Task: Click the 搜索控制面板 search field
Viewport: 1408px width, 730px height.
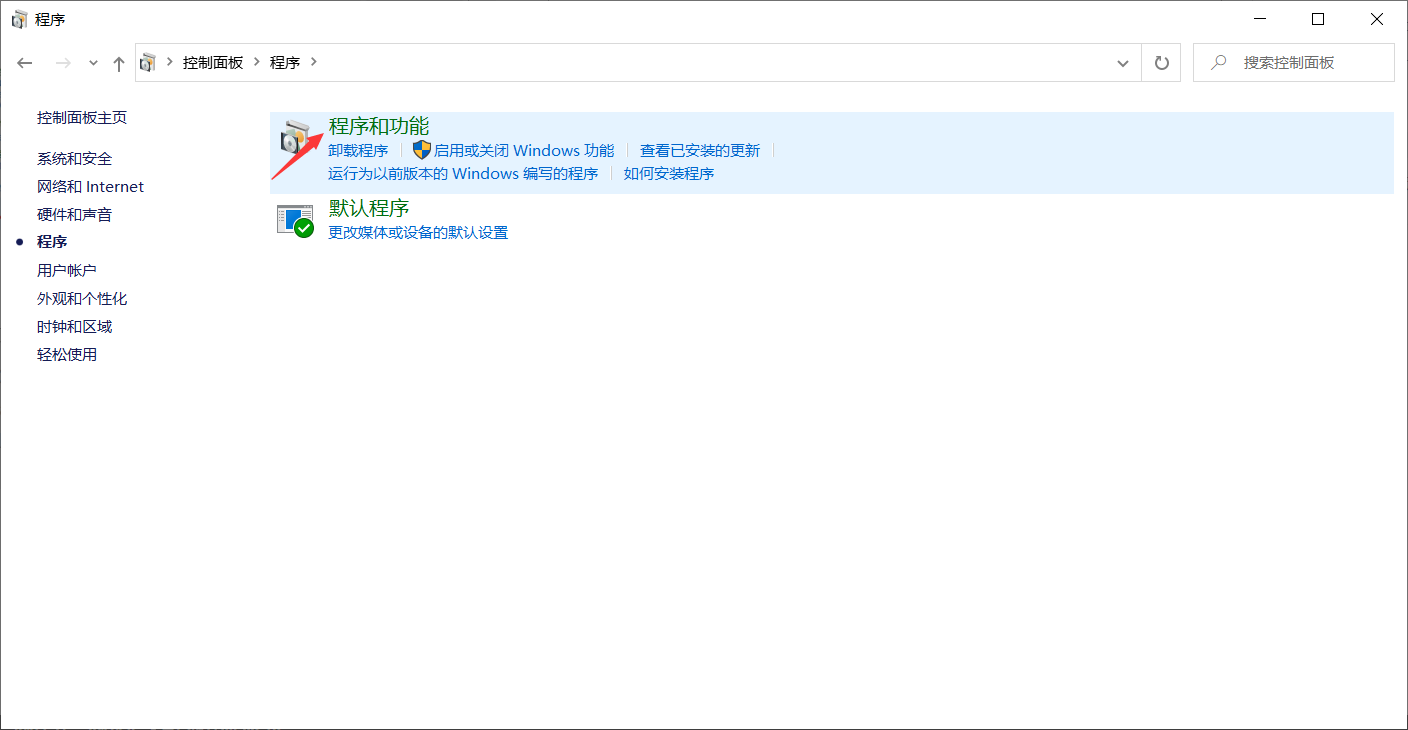Action: tap(1294, 62)
